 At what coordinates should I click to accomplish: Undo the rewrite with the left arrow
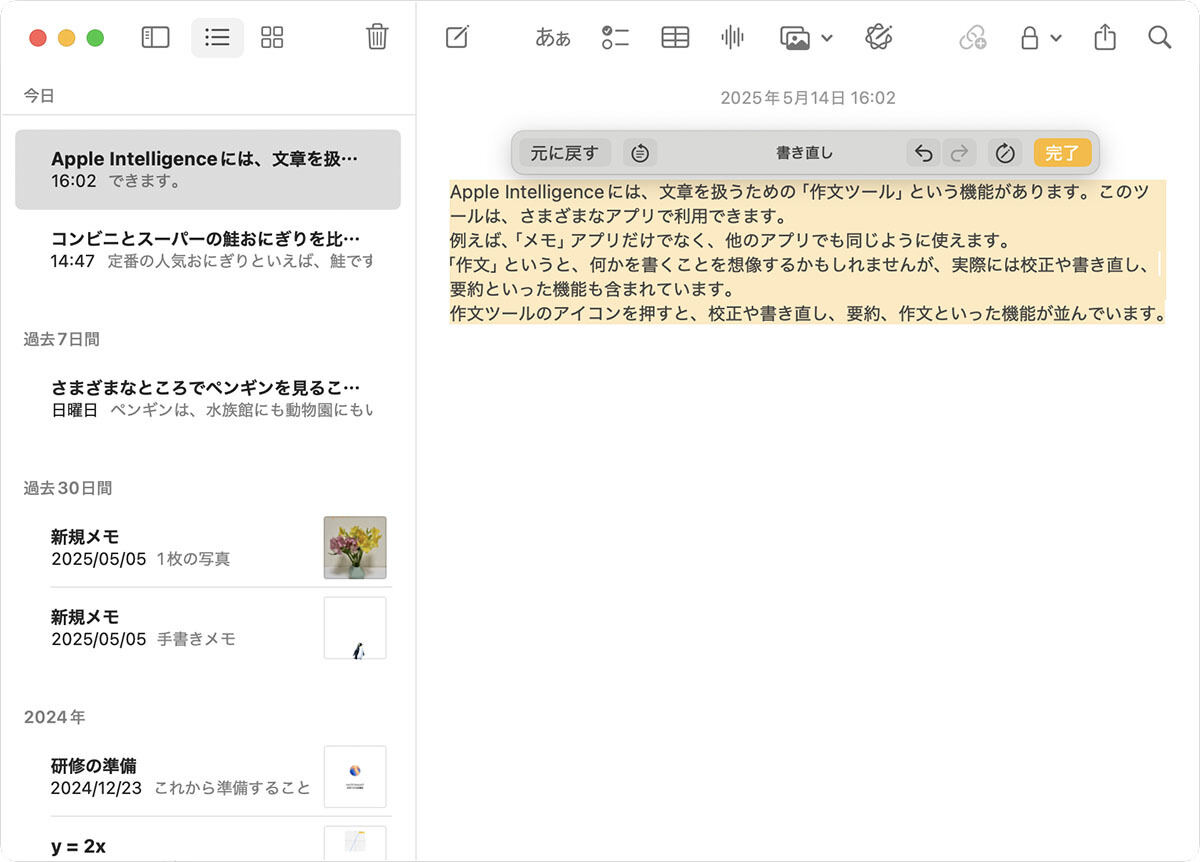pos(924,153)
